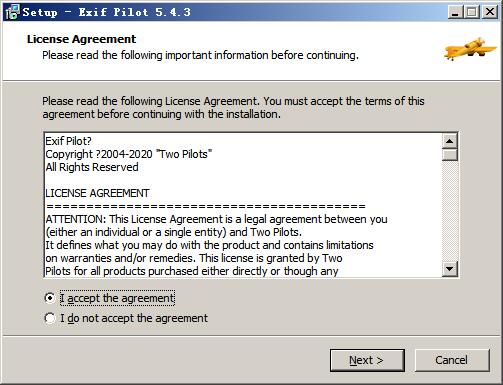The width and height of the screenshot is (503, 385).
Task: Minimize the Setup window
Action: pos(455,12)
